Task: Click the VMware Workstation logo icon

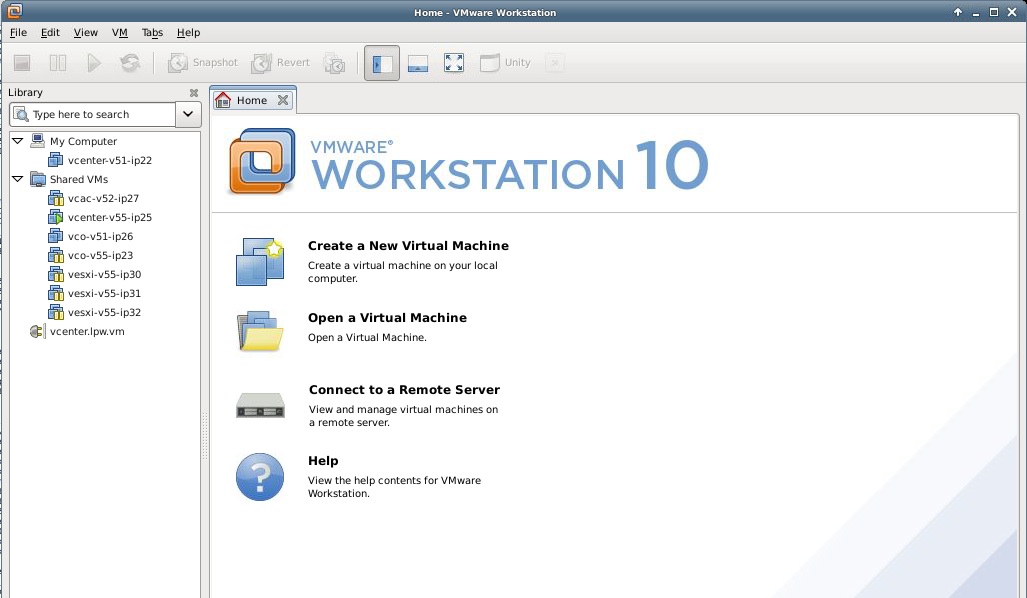Action: [262, 161]
